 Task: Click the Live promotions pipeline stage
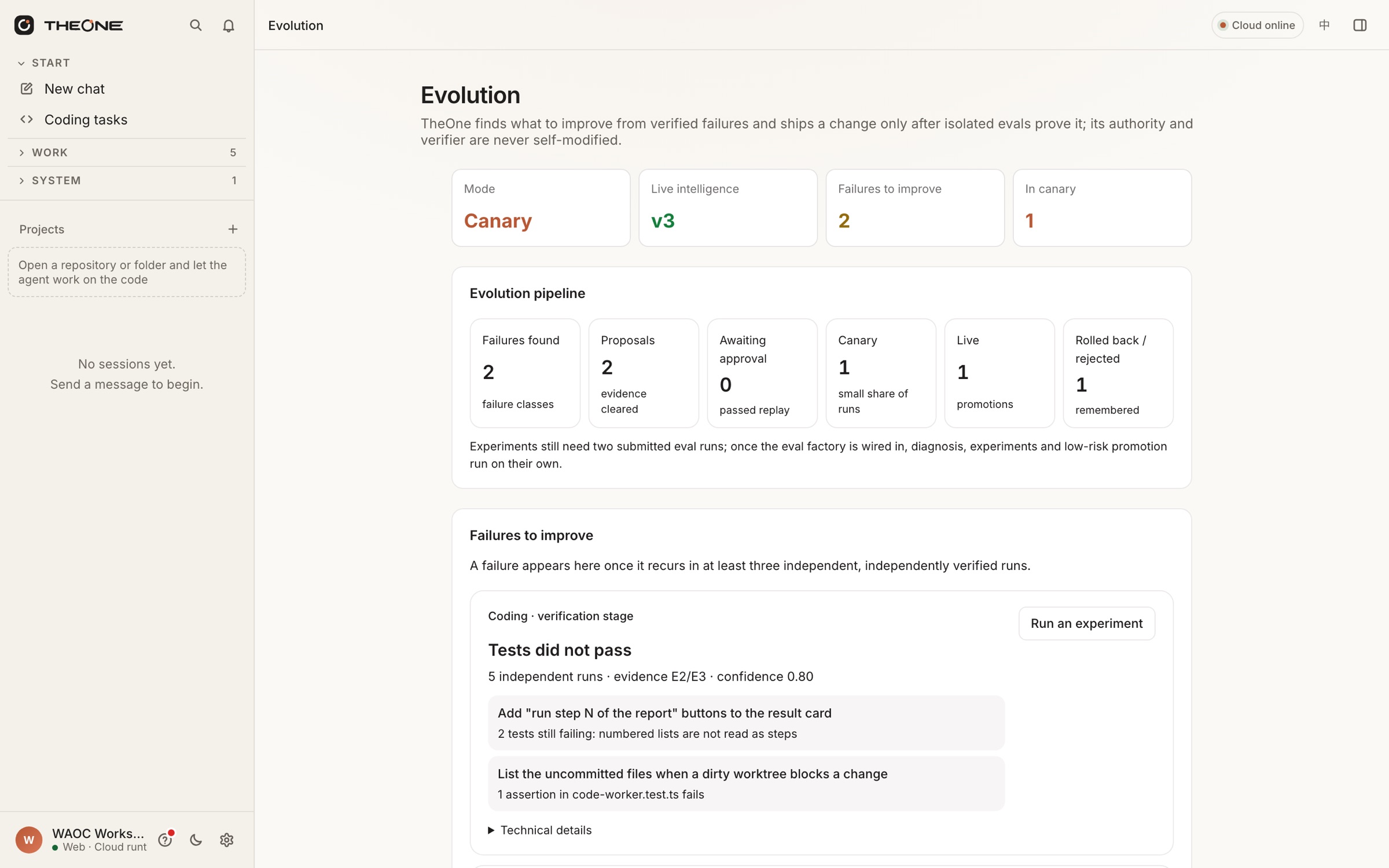1000,373
